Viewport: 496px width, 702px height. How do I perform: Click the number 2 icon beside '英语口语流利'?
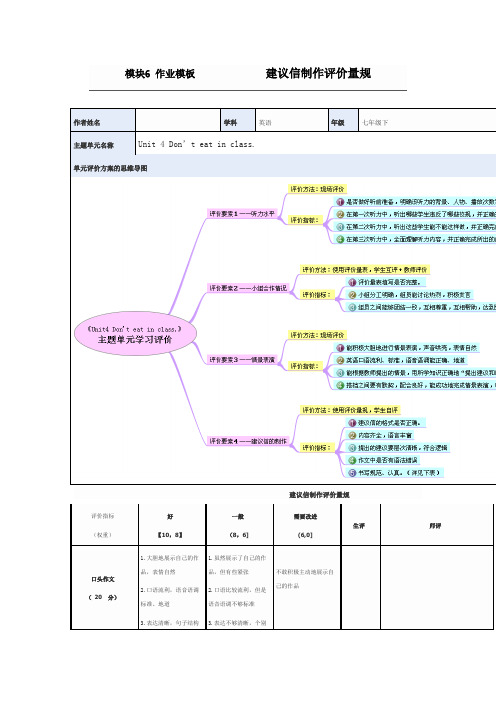point(340,360)
